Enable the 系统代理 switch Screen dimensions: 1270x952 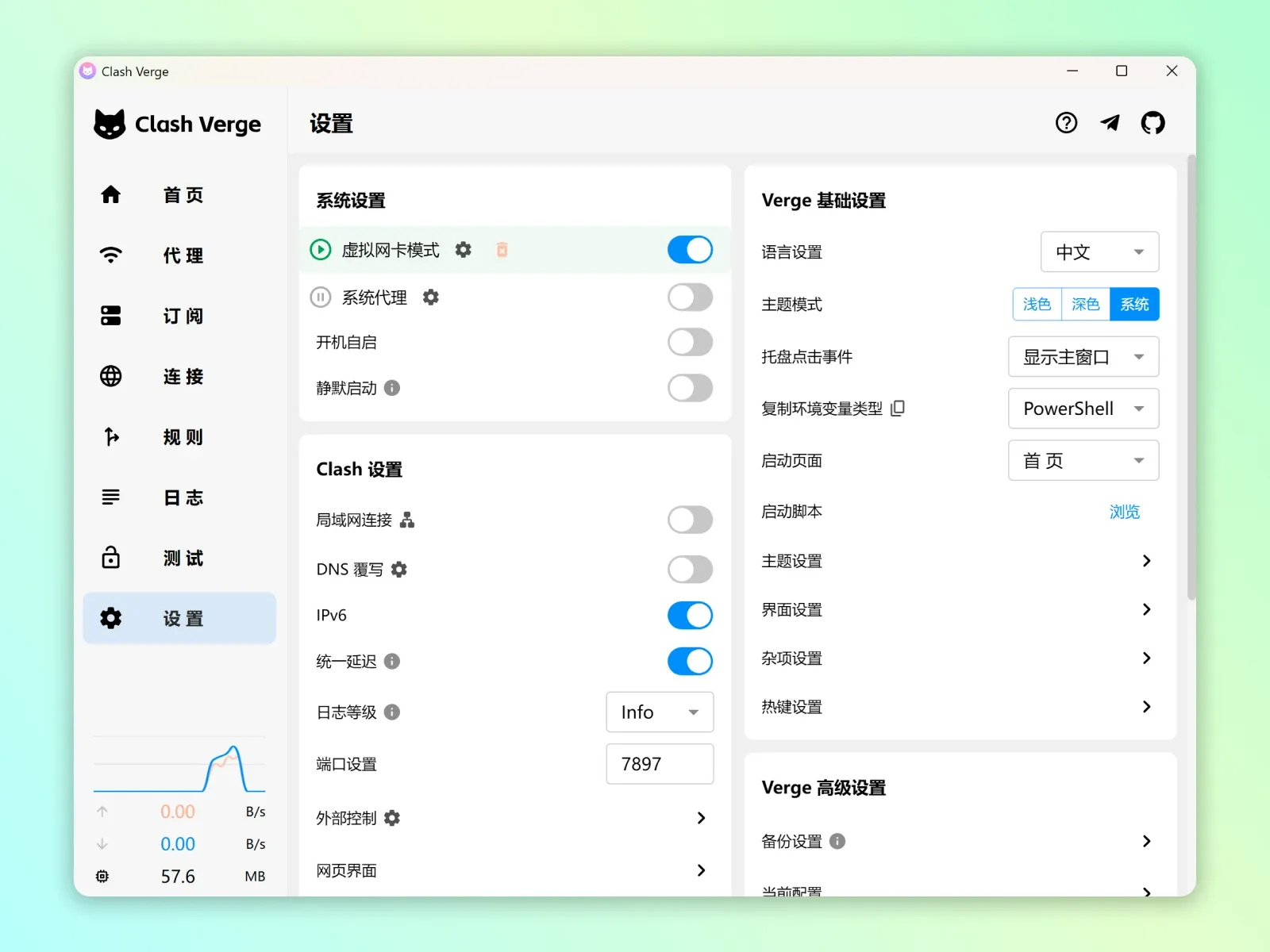(x=690, y=297)
